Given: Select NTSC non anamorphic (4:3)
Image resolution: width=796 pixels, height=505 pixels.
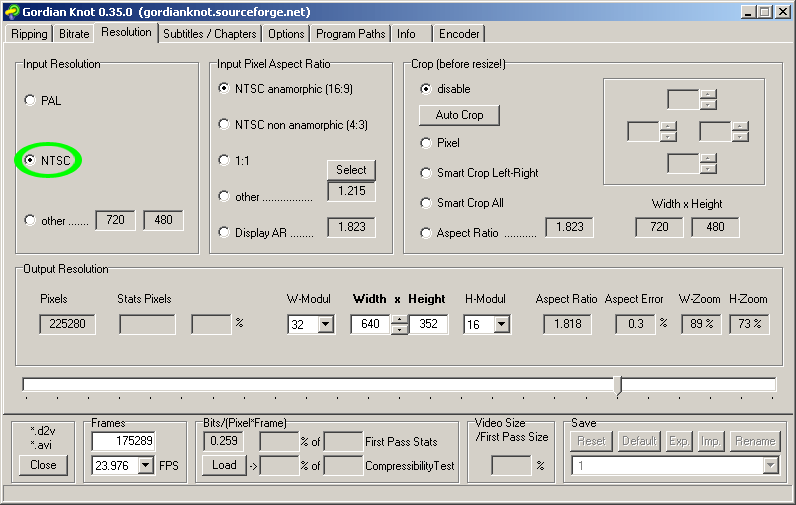Looking at the screenshot, I should tap(224, 124).
